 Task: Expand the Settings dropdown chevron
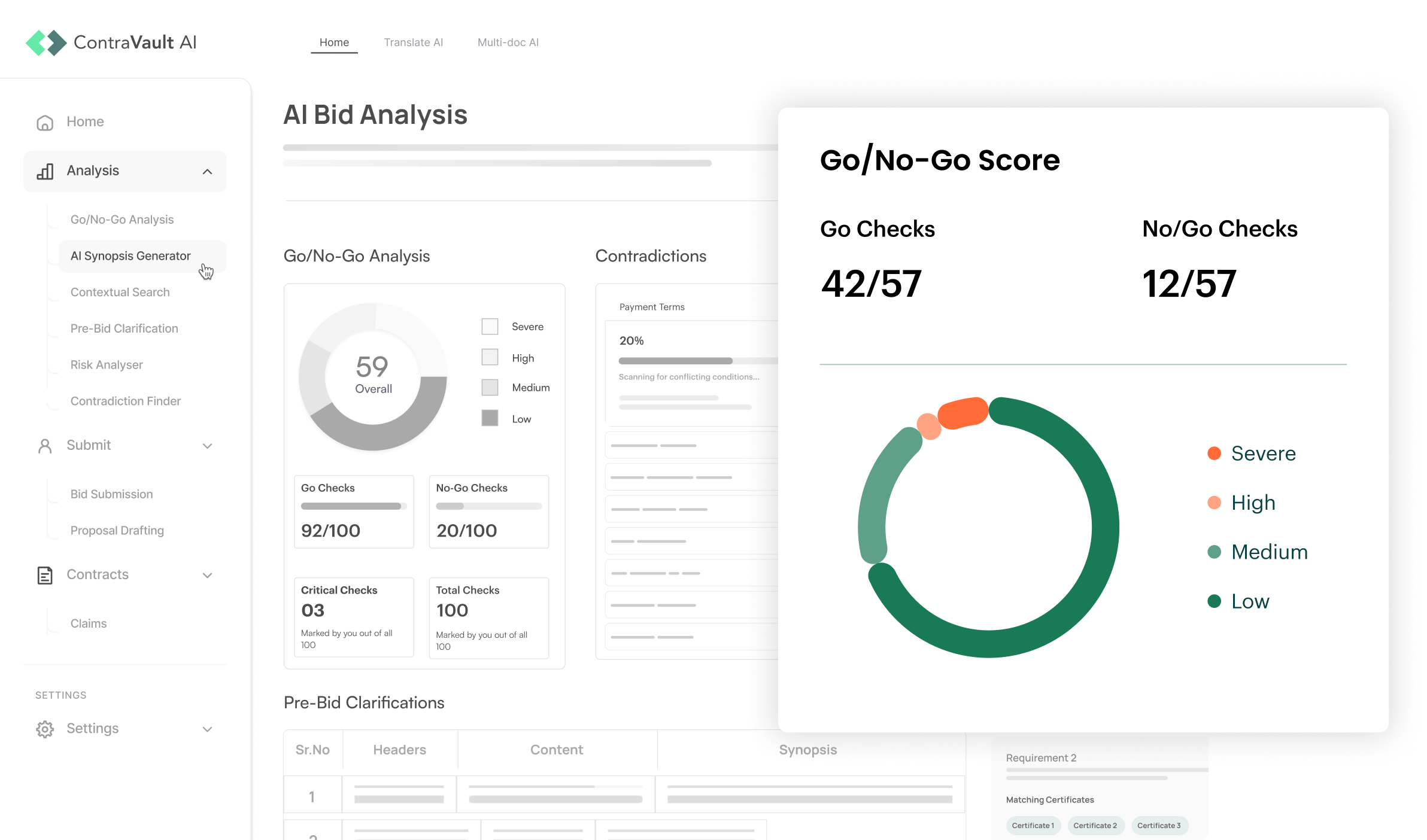tap(207, 729)
